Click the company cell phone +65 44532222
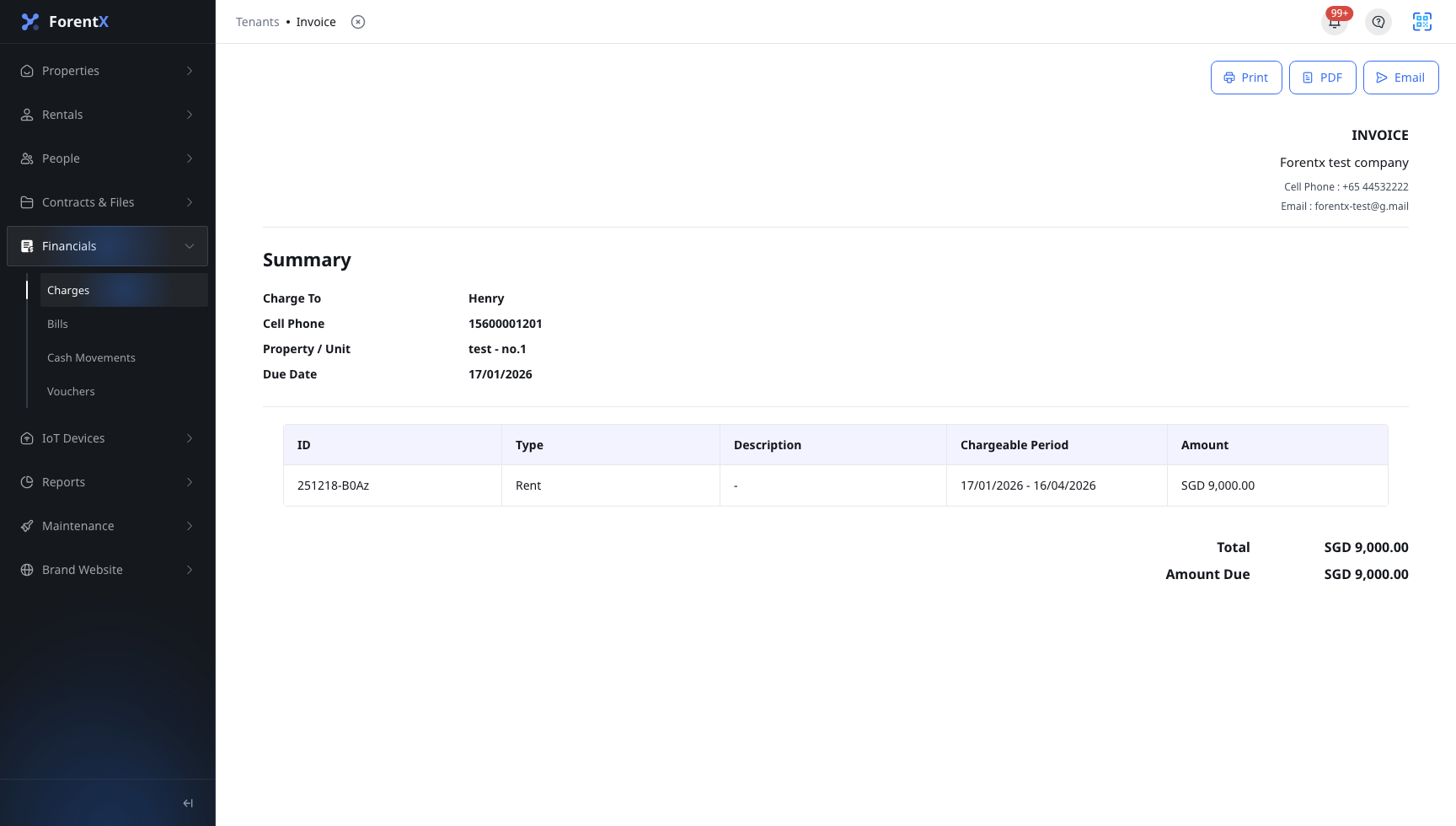This screenshot has height=826, width=1456. tap(1346, 187)
